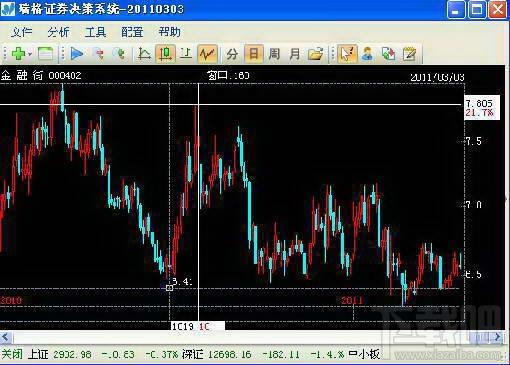The image size is (510, 365).
Task: Open the 配置 menu
Action: [x=132, y=32]
